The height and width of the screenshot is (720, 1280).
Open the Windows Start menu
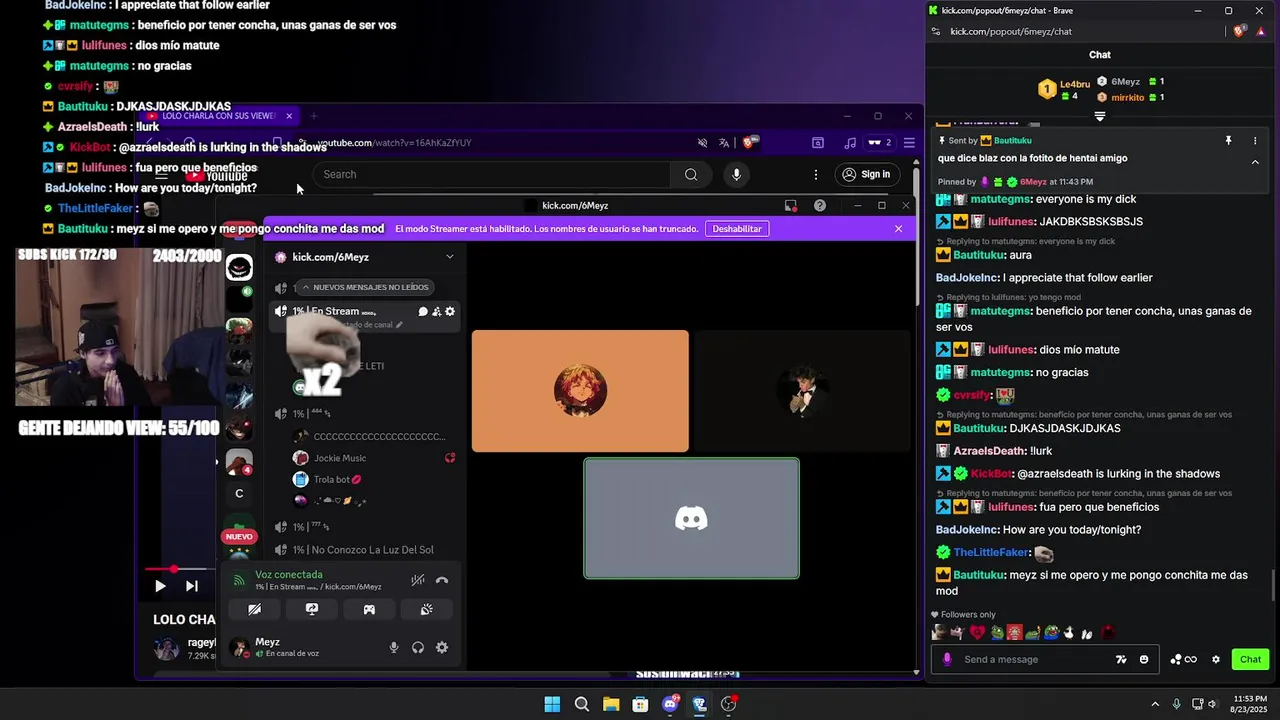[x=552, y=704]
